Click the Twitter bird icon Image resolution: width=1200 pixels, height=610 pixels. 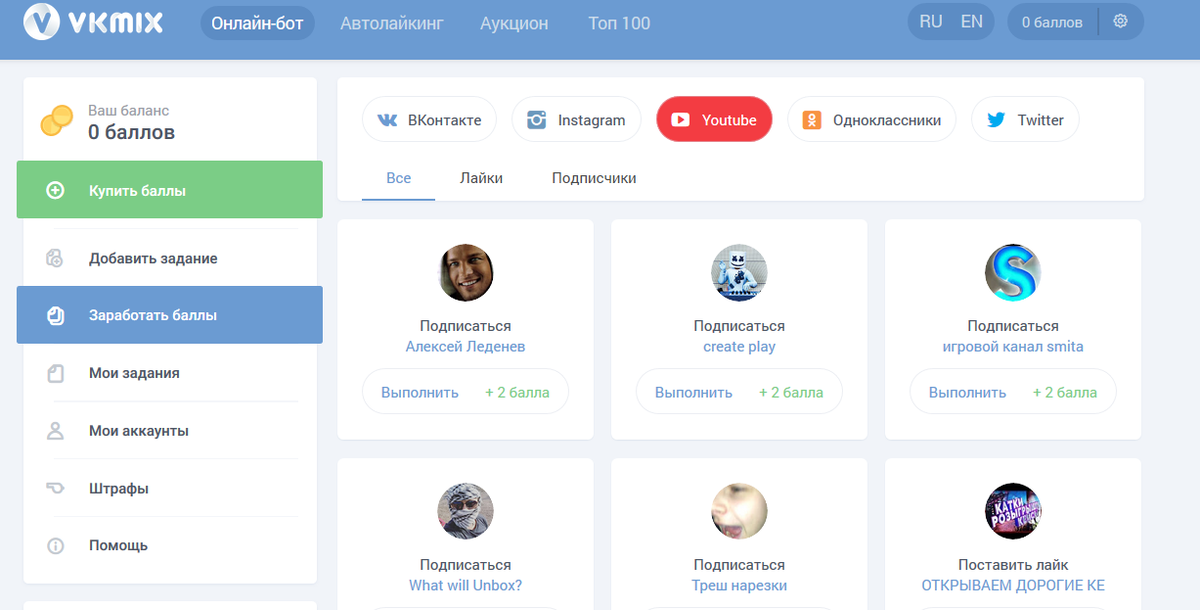pos(996,120)
